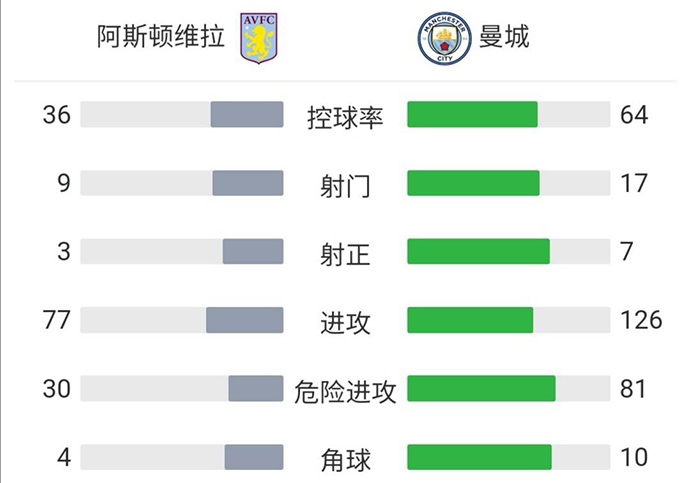
Task: Click Aston Villa's gray 控球率 bar
Action: click(247, 115)
